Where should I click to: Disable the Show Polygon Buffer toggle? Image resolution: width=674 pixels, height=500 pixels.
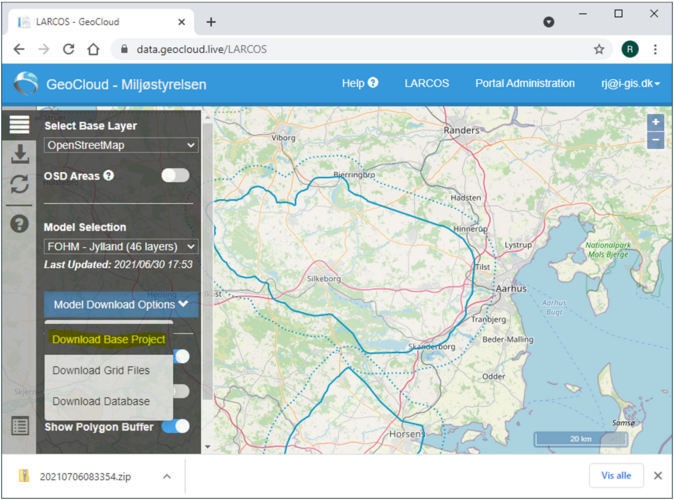coord(176,426)
